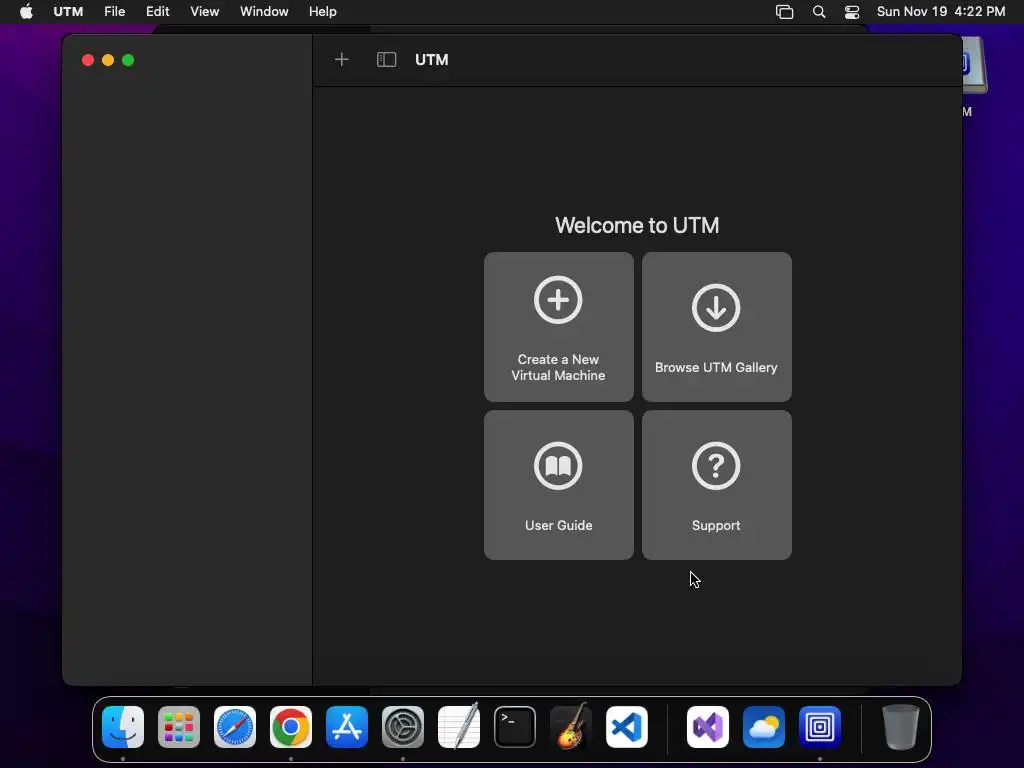Screen dimensions: 1024x768
Task: Click the UTM app icon in the Dock
Action: [820, 727]
